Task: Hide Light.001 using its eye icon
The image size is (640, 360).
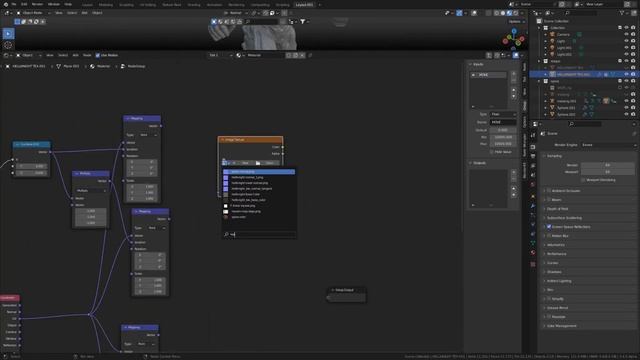Action: [627, 48]
